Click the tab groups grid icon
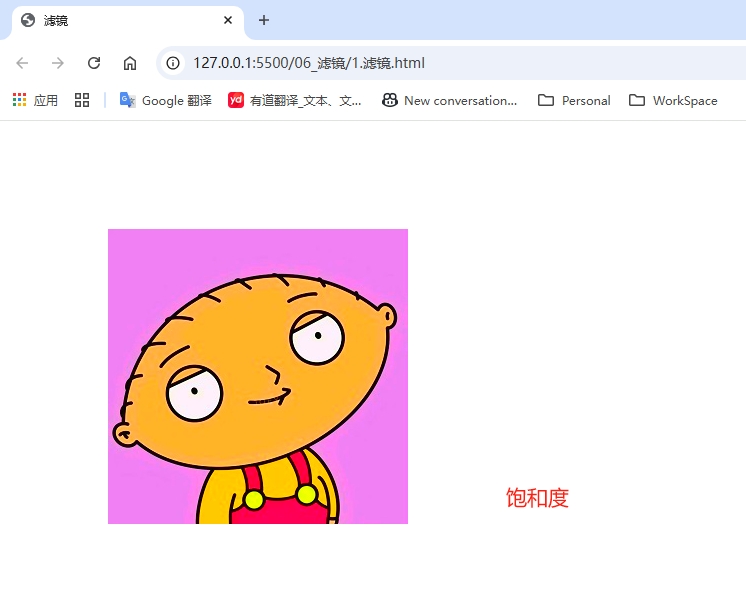746x598 pixels. tap(82, 100)
